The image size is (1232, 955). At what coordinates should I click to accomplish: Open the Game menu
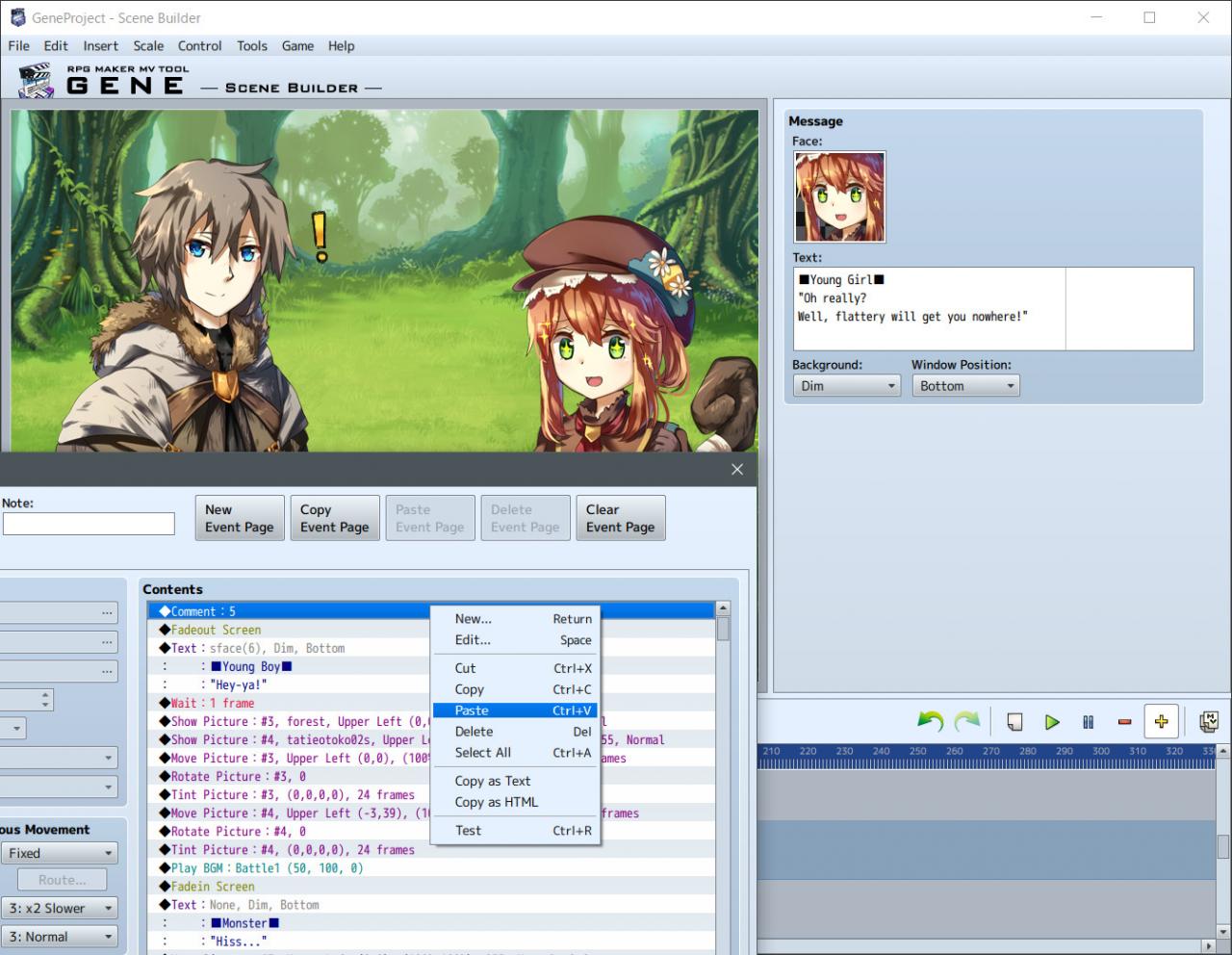tap(297, 45)
